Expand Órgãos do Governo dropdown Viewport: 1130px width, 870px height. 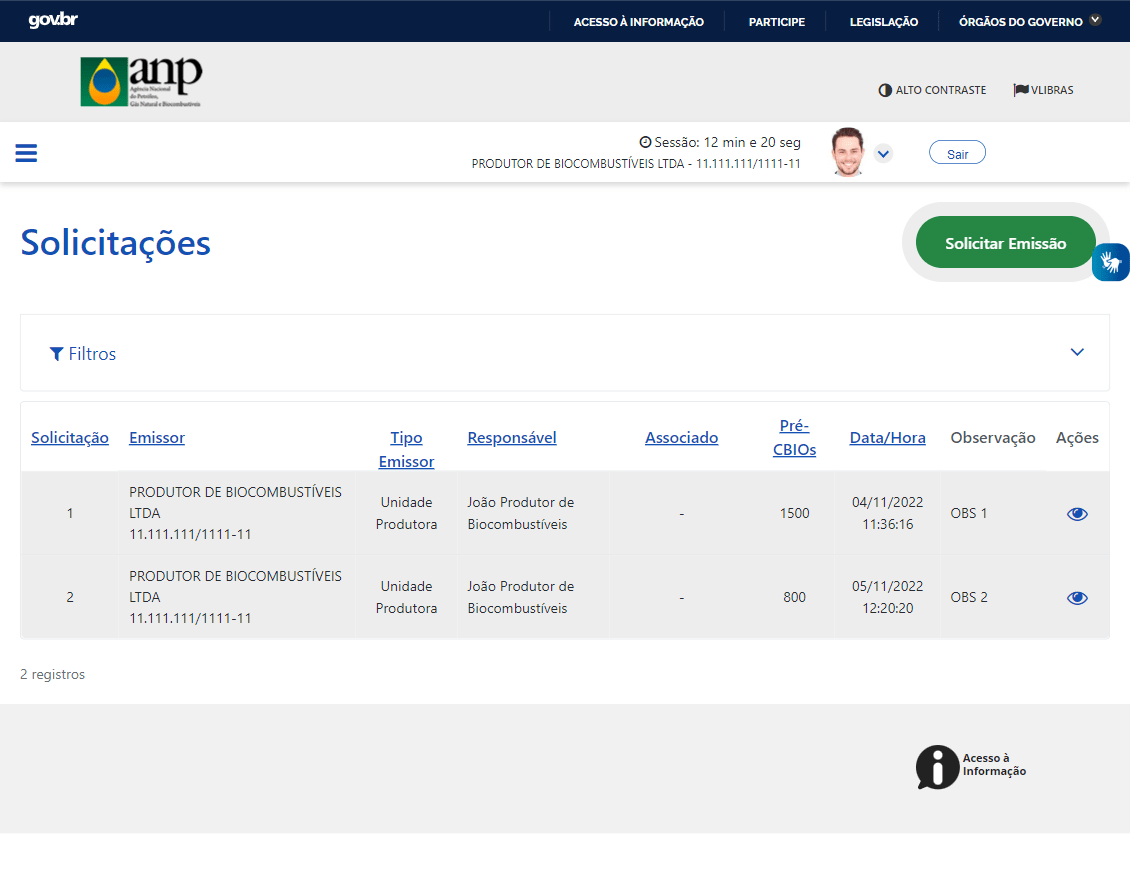point(1029,21)
